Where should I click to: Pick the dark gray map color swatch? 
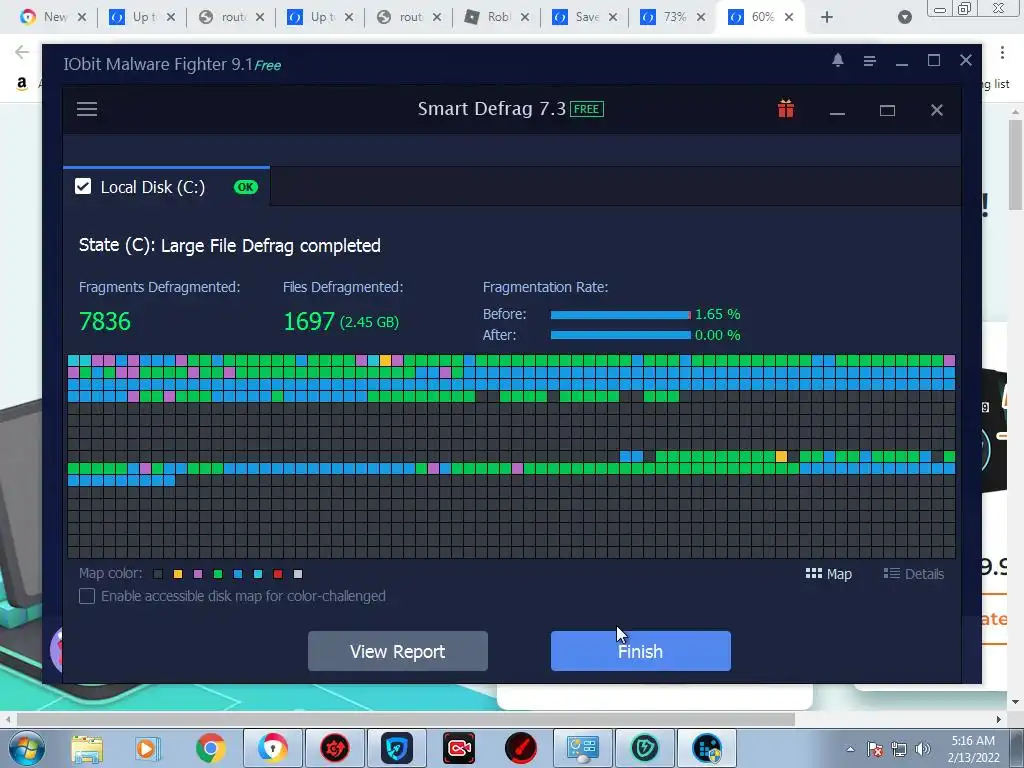click(158, 574)
